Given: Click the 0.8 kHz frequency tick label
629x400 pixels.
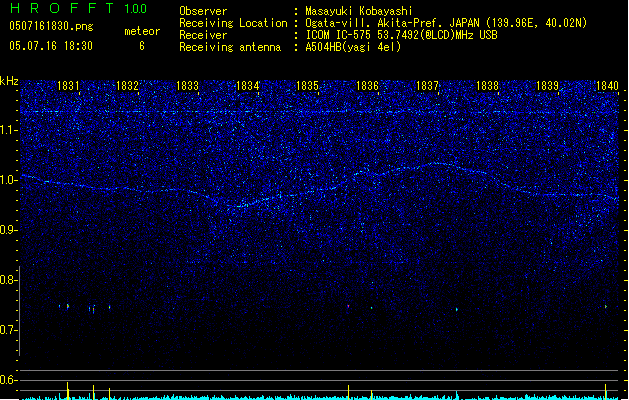Looking at the screenshot, I should point(9,280).
